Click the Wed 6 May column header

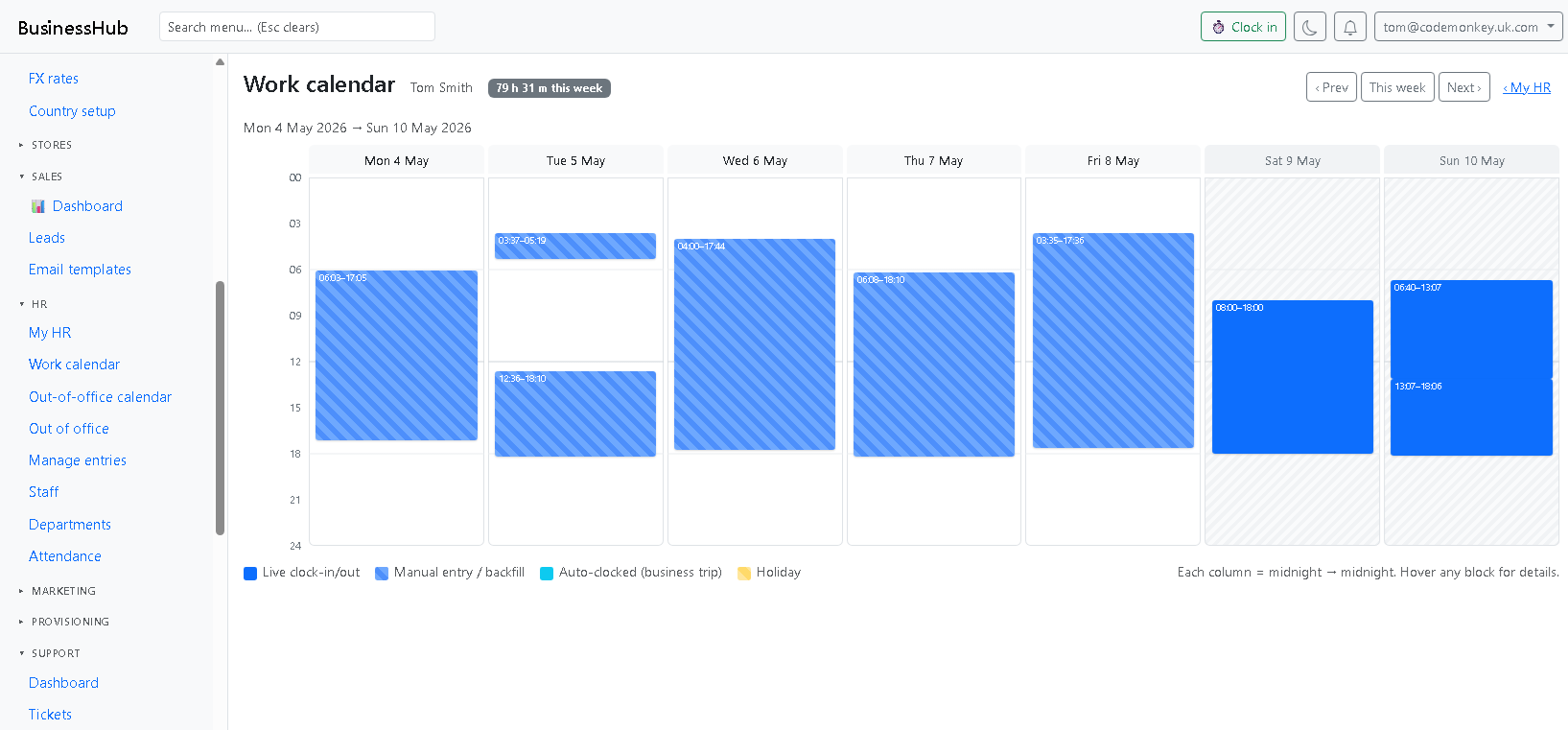pos(755,160)
